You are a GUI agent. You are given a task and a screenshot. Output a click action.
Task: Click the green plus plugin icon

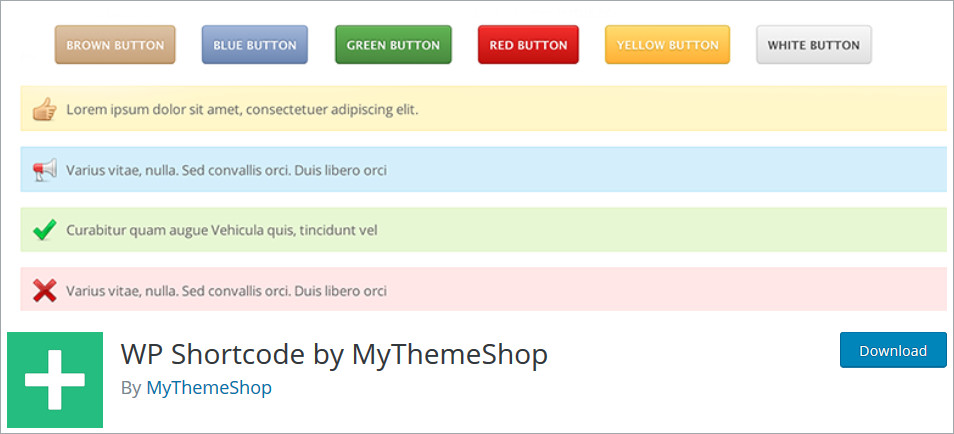click(55, 379)
